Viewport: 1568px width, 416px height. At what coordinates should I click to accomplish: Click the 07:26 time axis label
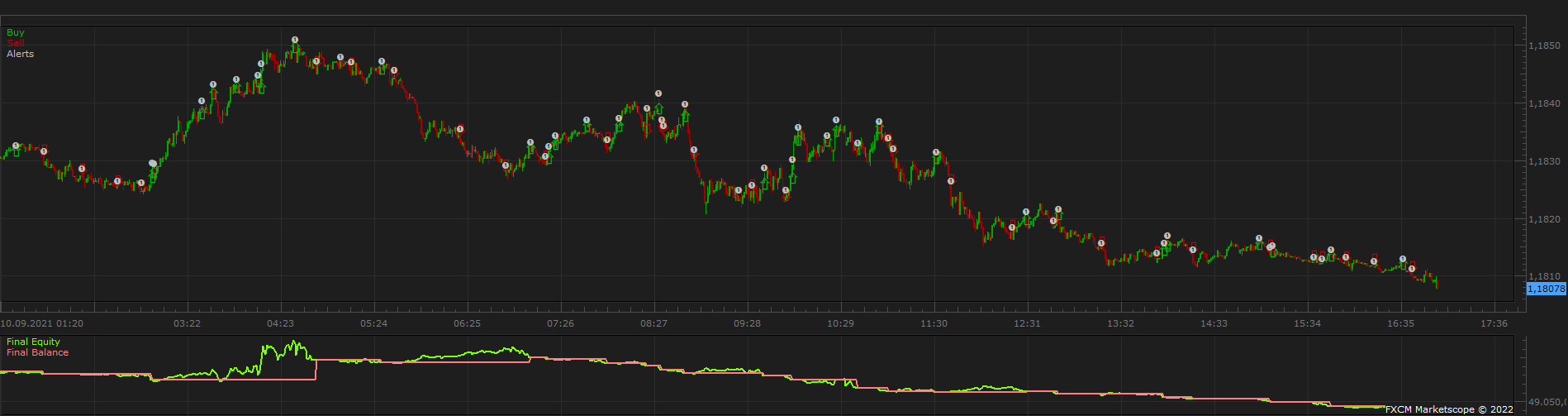(560, 323)
